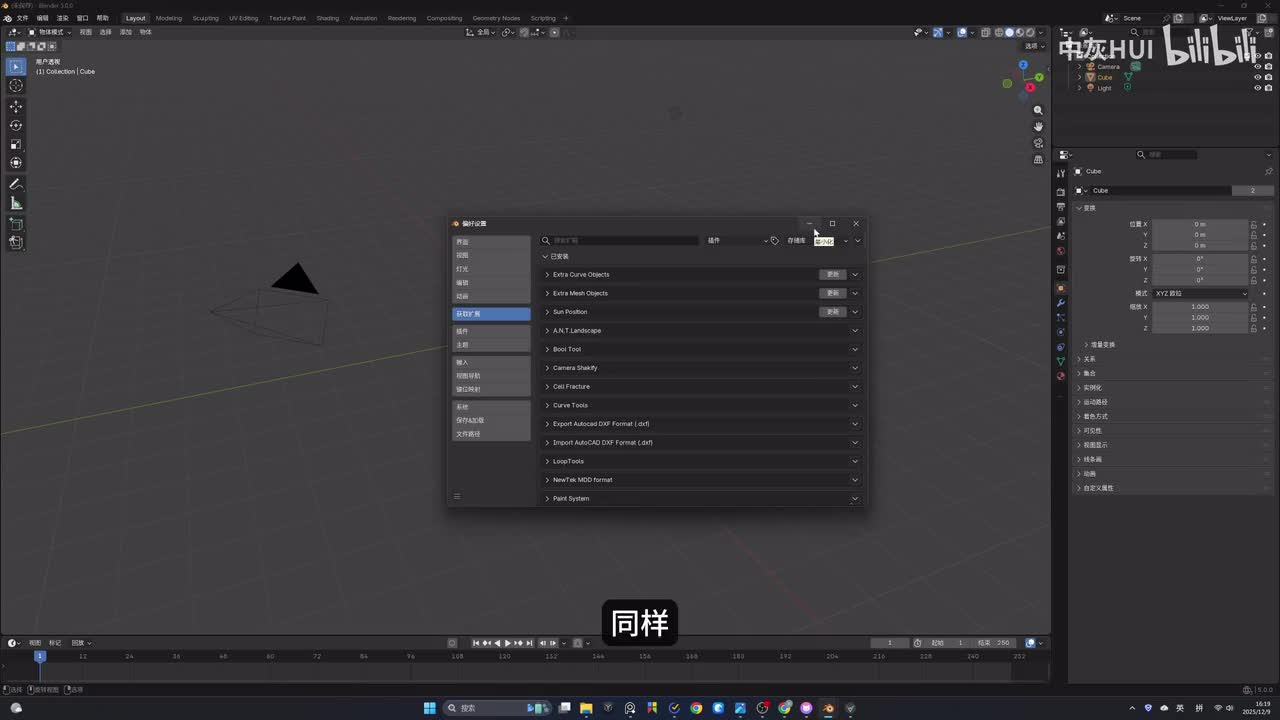Activate the Transform tool
The image size is (1280, 720).
click(16, 163)
